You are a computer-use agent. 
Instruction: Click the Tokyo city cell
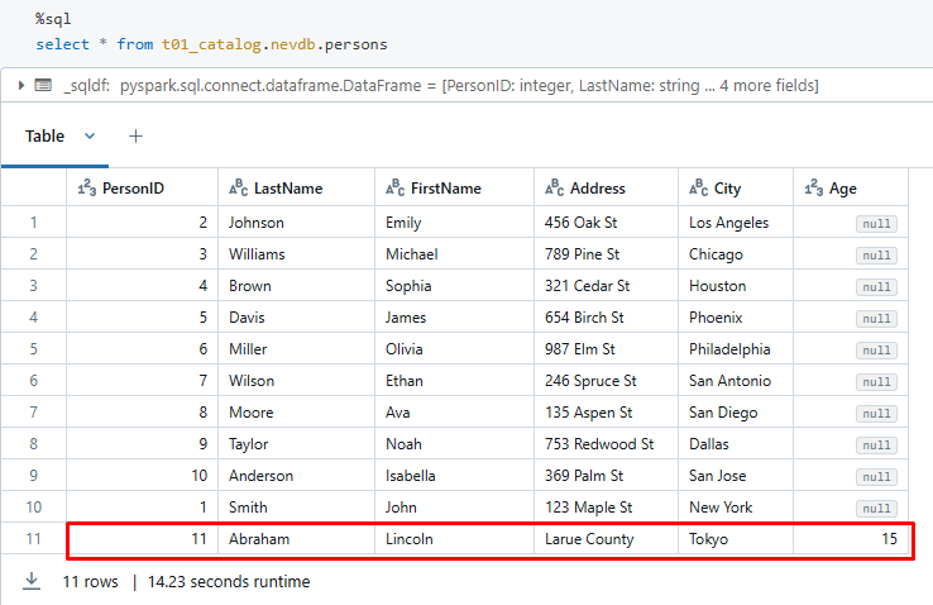708,539
